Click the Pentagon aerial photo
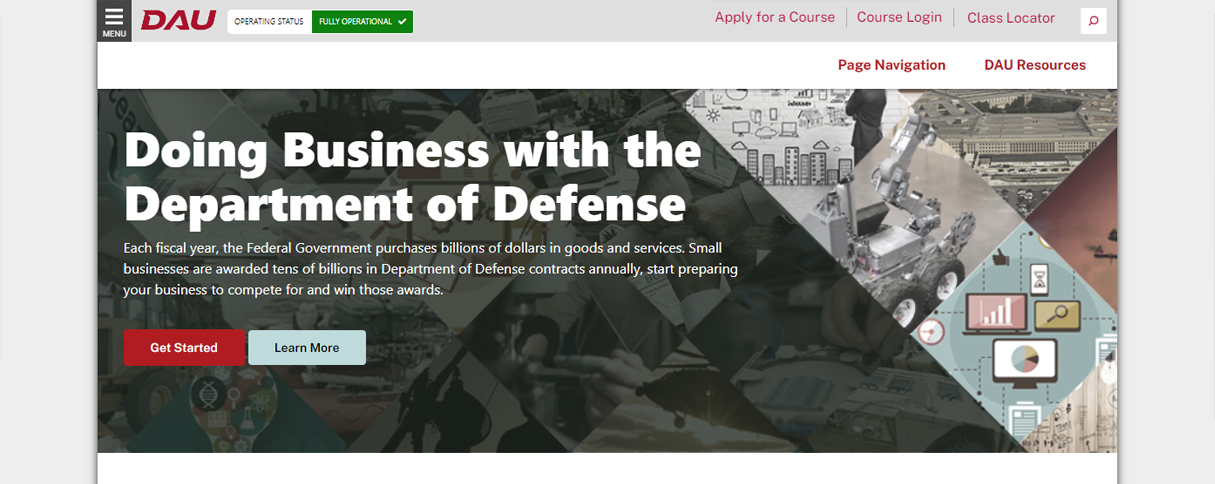The image size is (1215, 484). (1030, 135)
